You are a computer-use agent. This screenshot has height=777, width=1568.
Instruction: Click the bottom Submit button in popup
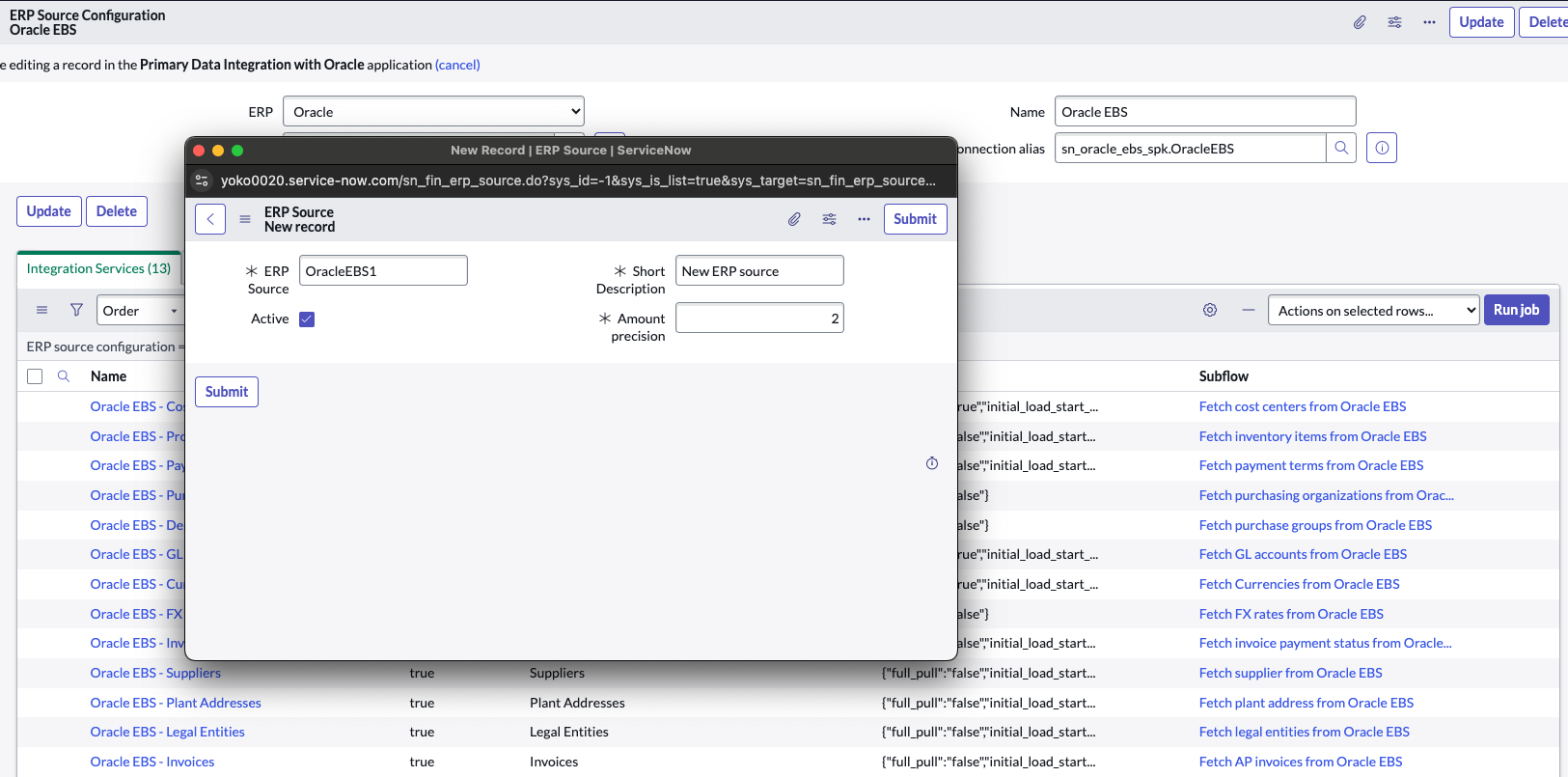coord(227,392)
